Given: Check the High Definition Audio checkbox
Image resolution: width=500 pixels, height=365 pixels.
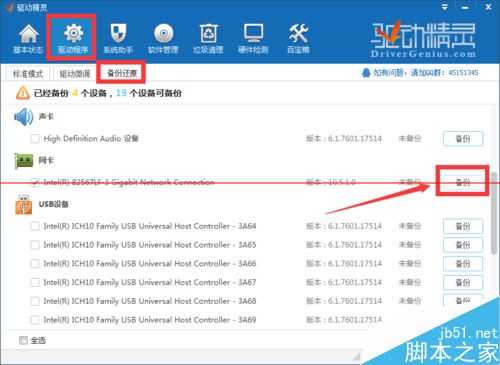Looking at the screenshot, I should [x=35, y=138].
